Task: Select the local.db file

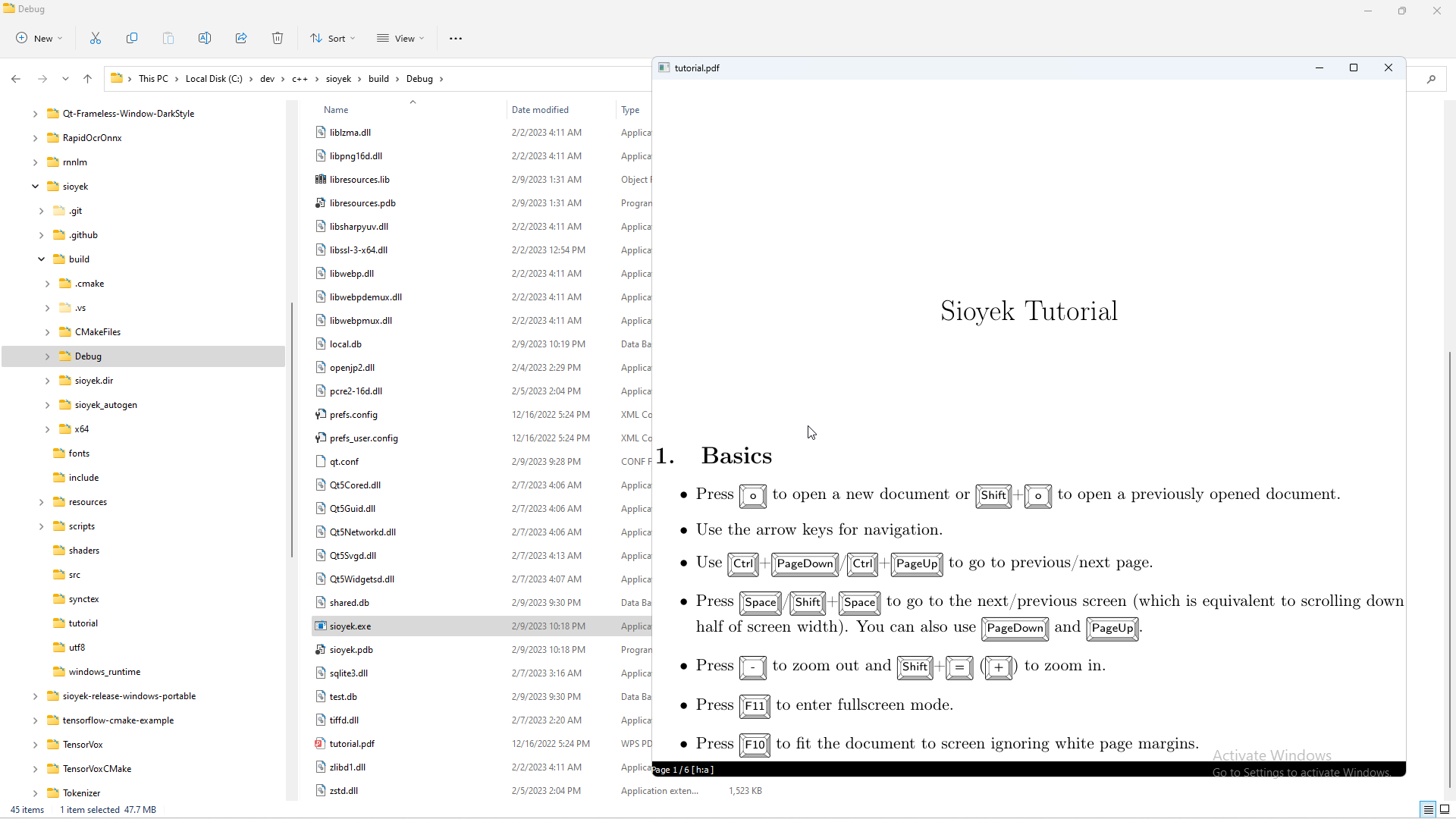Action: click(346, 344)
